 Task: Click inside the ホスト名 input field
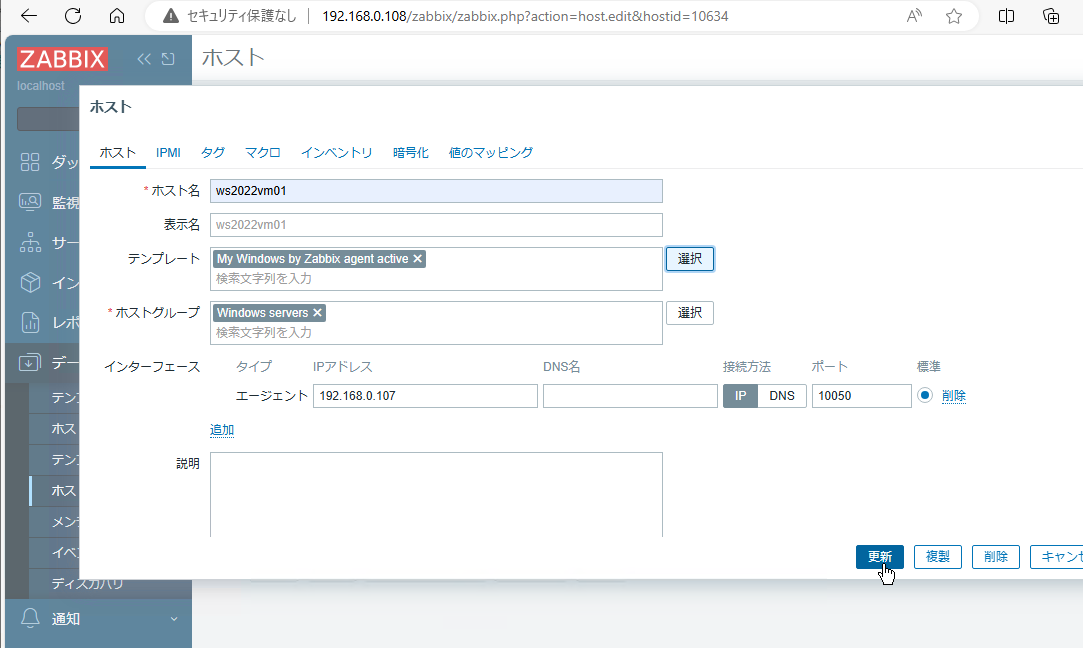(437, 190)
